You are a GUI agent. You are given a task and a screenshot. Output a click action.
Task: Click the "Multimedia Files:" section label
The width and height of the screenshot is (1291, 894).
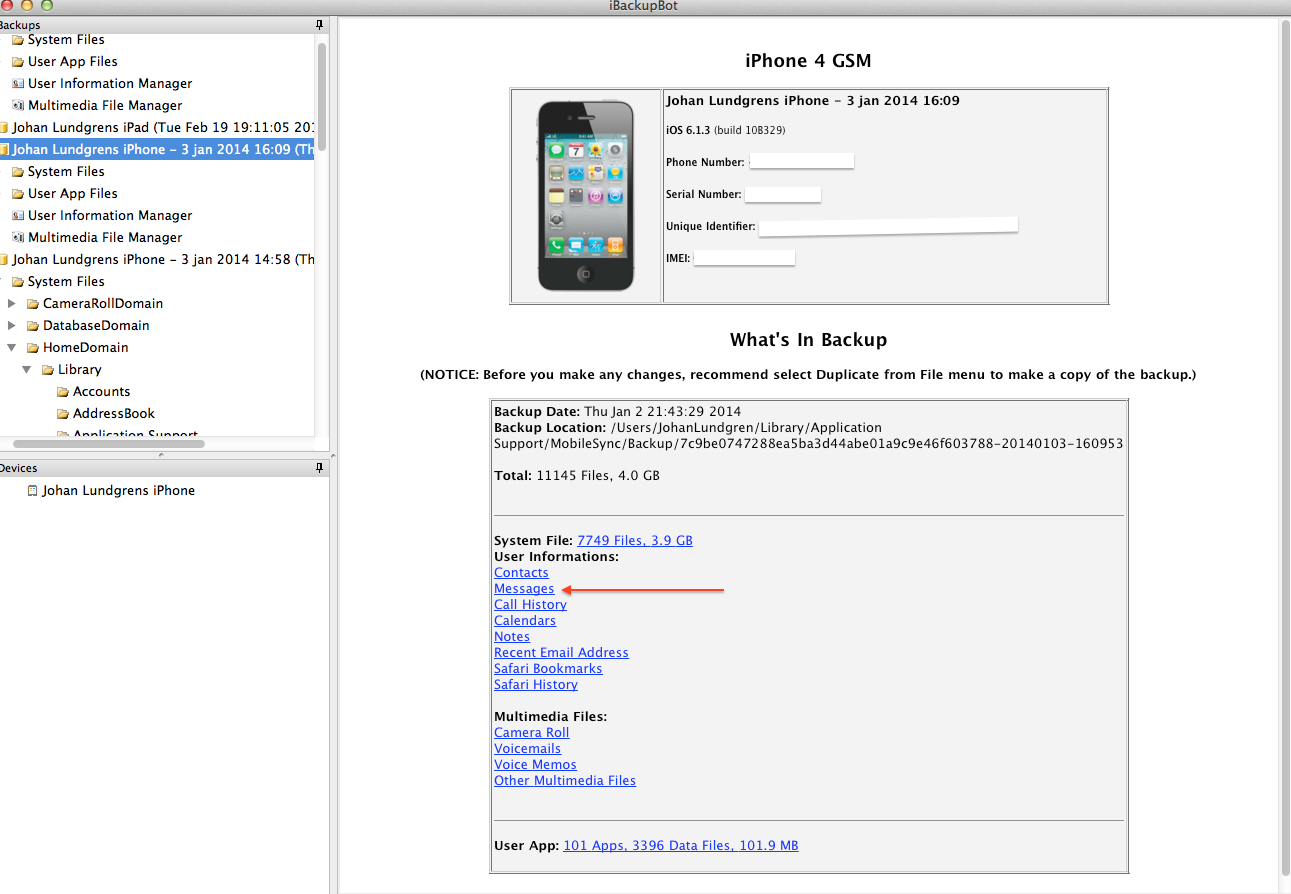(x=551, y=716)
